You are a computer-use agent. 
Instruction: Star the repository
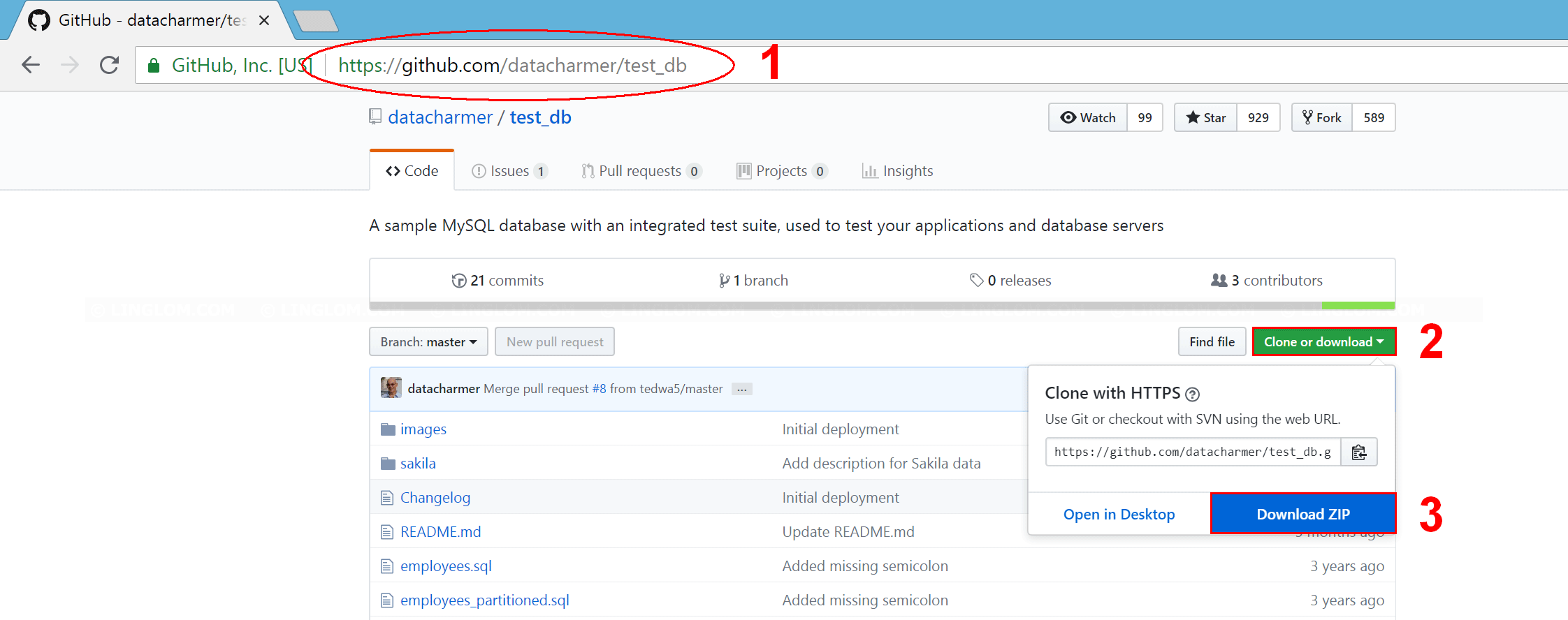coord(1206,117)
